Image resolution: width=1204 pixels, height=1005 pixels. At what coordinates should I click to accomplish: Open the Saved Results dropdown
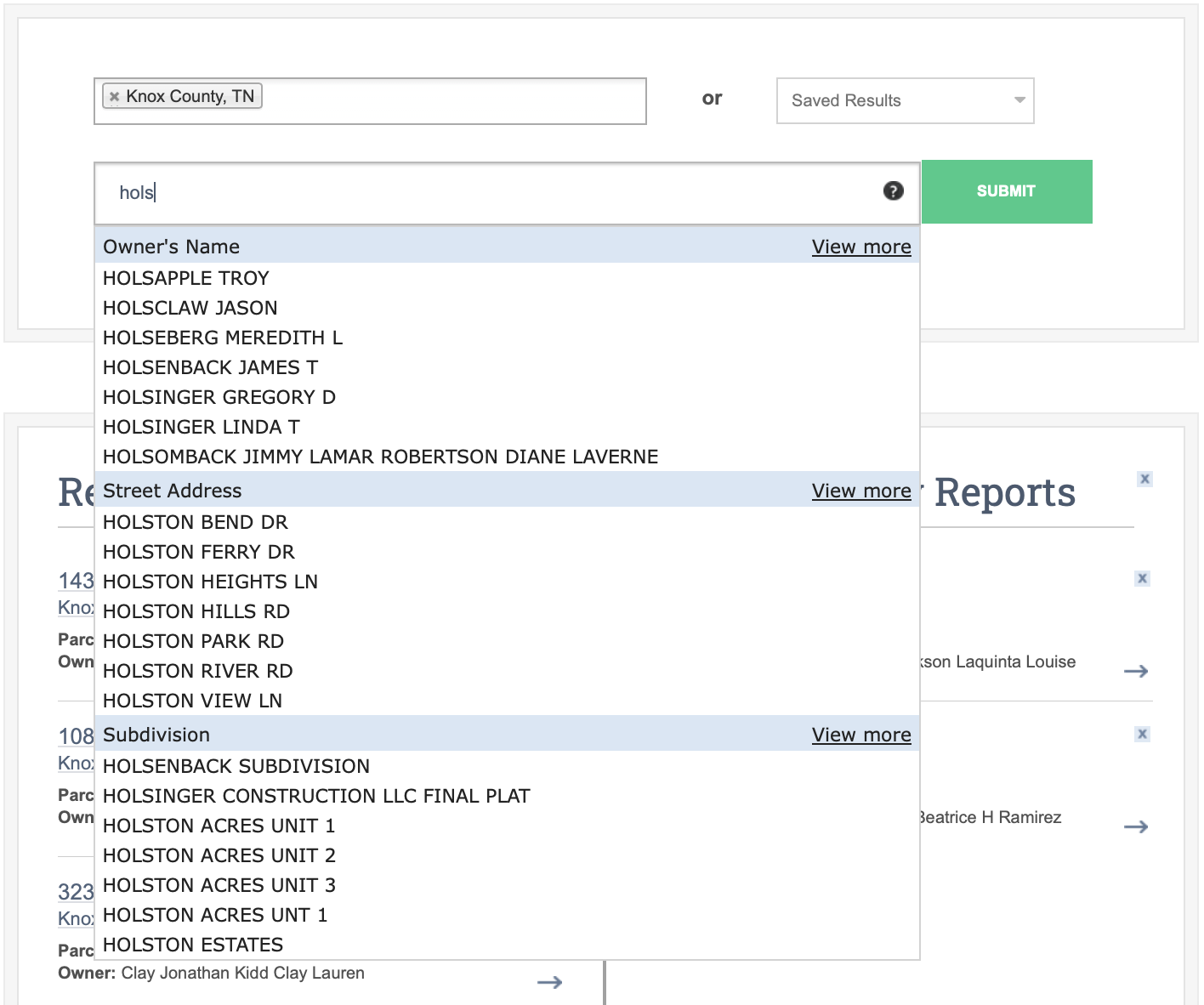[905, 101]
